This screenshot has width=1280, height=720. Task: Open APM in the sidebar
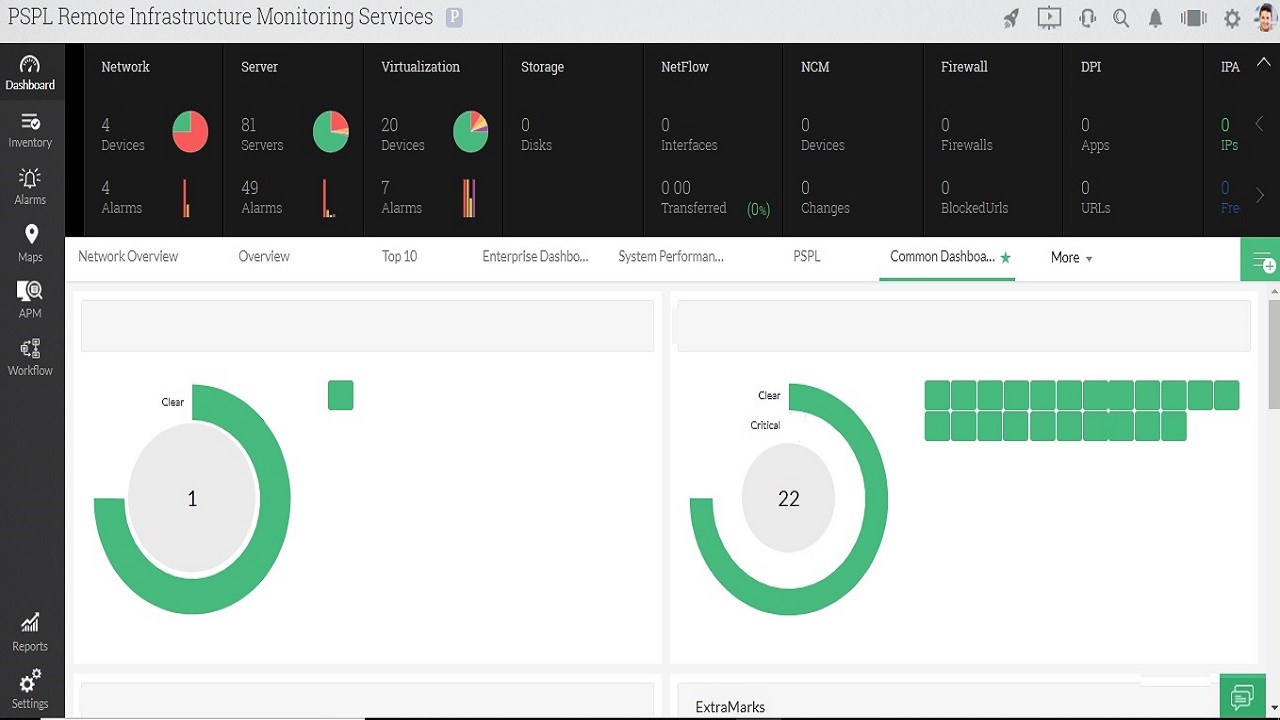tap(30, 300)
